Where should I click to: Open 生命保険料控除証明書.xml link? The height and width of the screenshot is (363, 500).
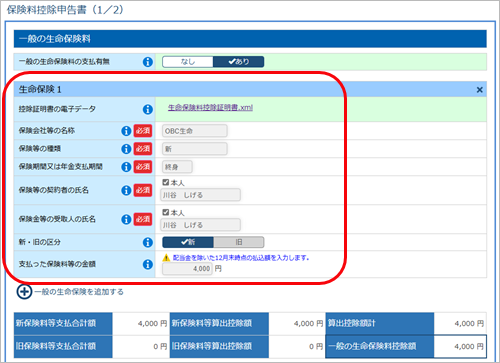point(210,108)
